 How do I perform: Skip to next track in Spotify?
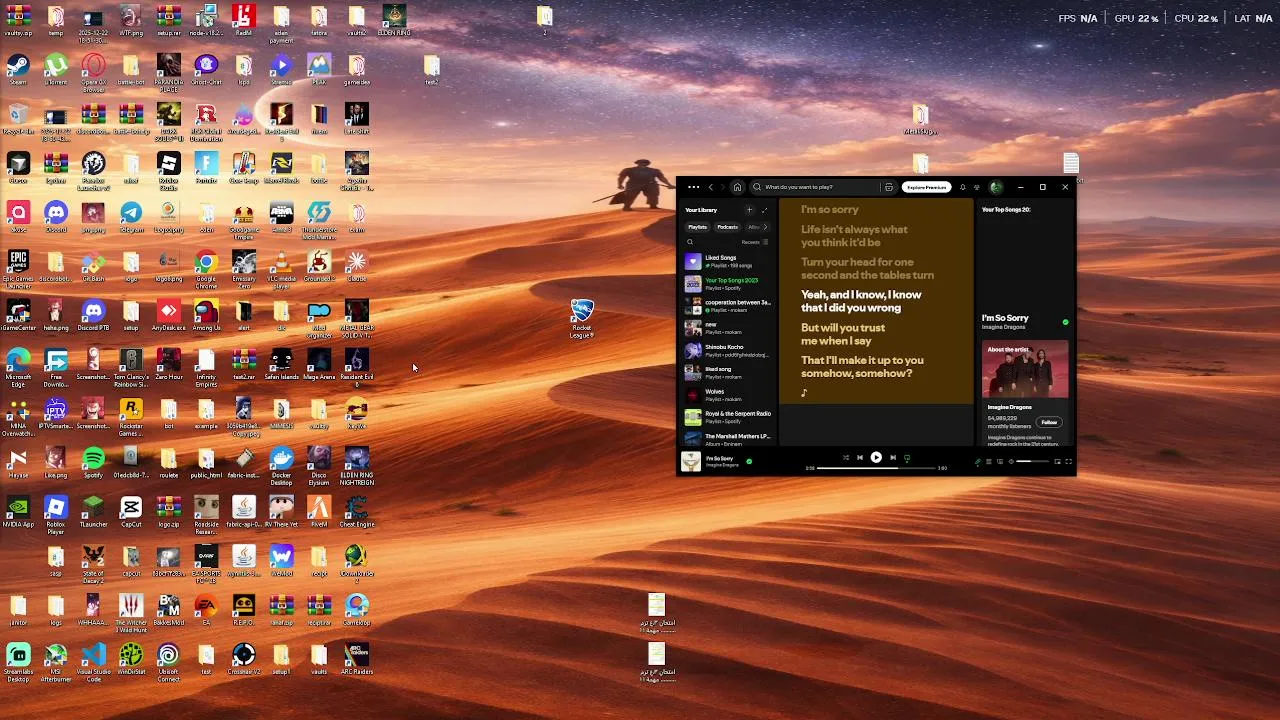click(x=893, y=458)
